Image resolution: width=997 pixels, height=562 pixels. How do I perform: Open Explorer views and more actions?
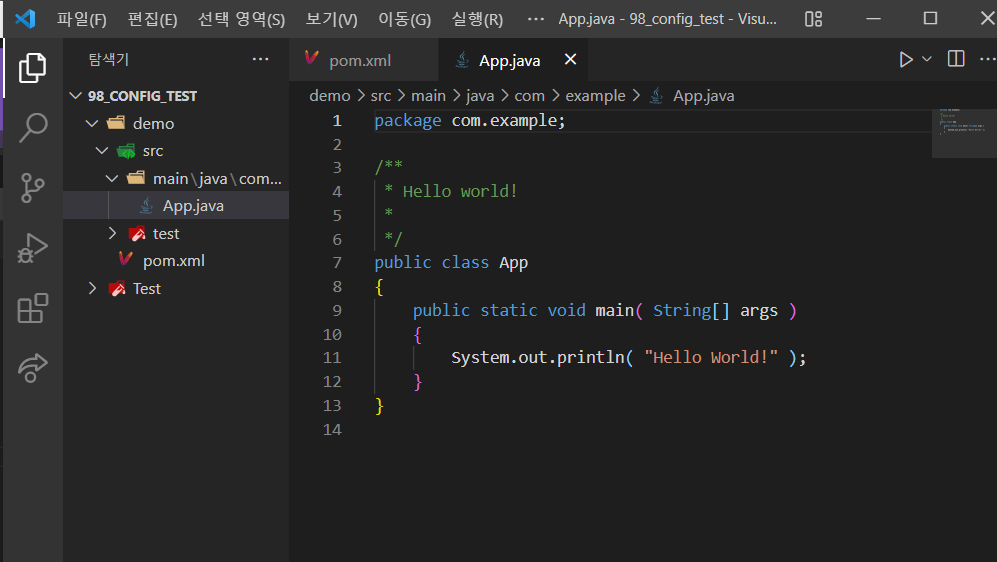point(260,59)
